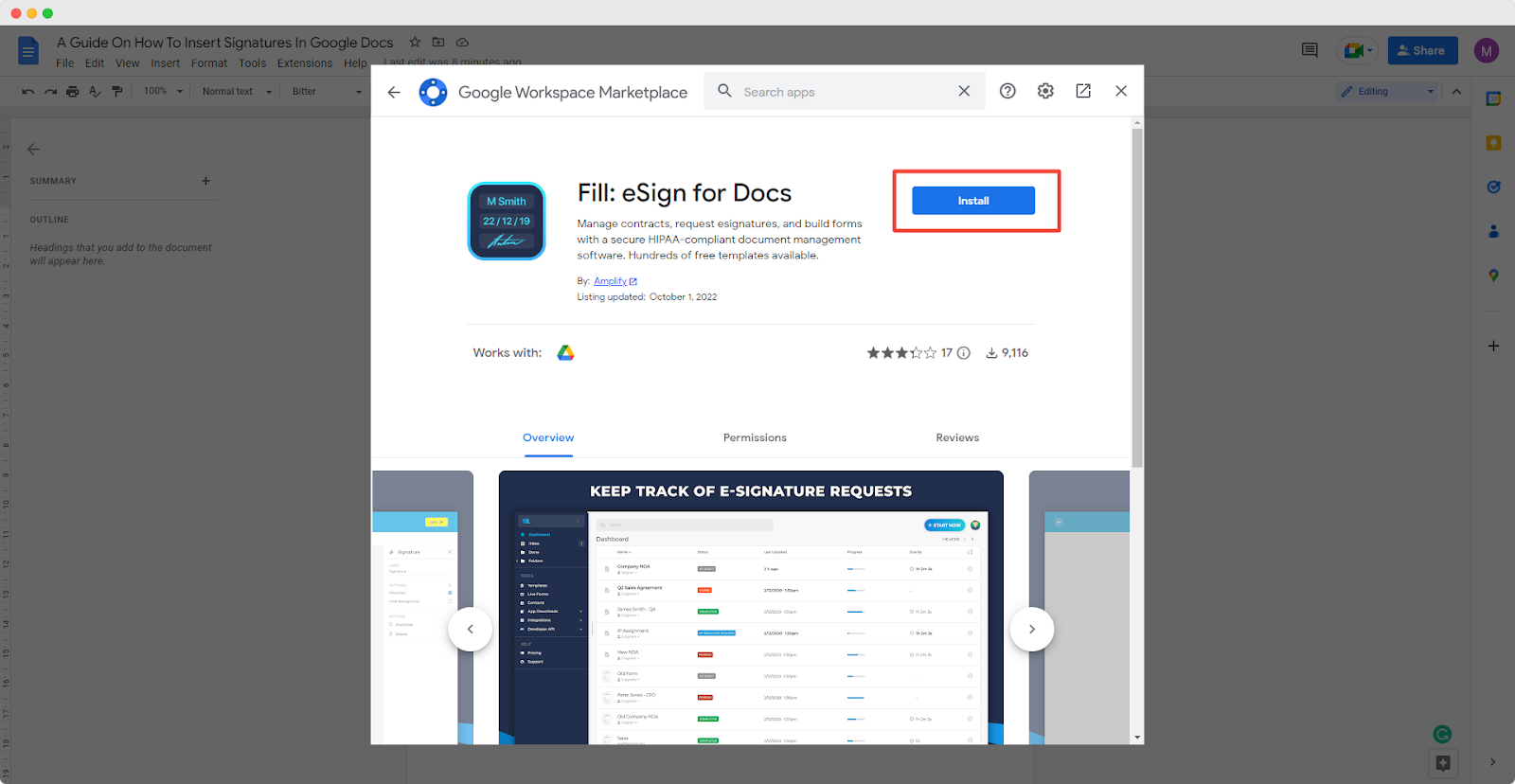Open the 100% zoom dropdown
The image size is (1515, 784).
163,92
